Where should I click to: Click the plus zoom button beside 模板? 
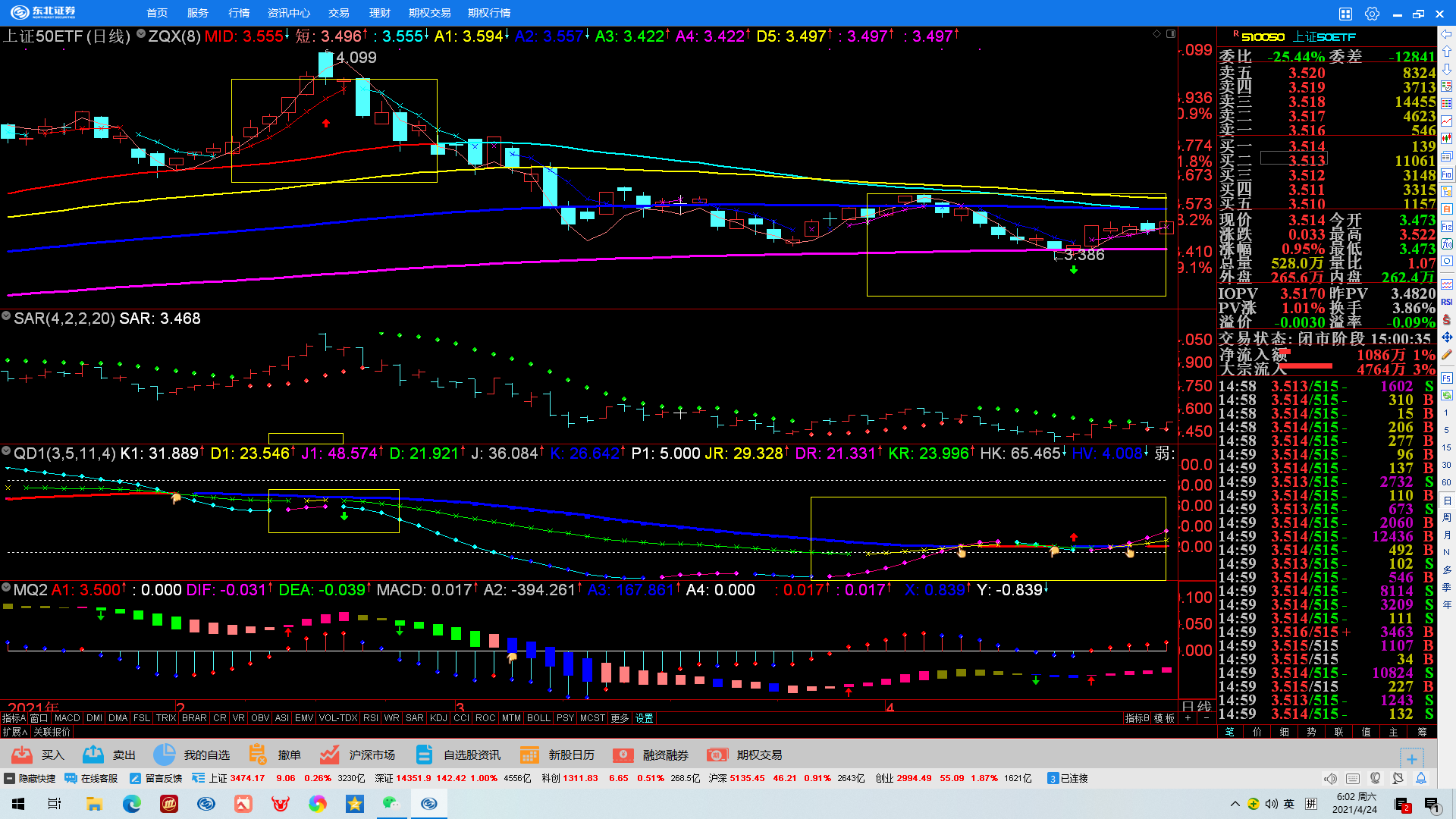coord(1188,718)
